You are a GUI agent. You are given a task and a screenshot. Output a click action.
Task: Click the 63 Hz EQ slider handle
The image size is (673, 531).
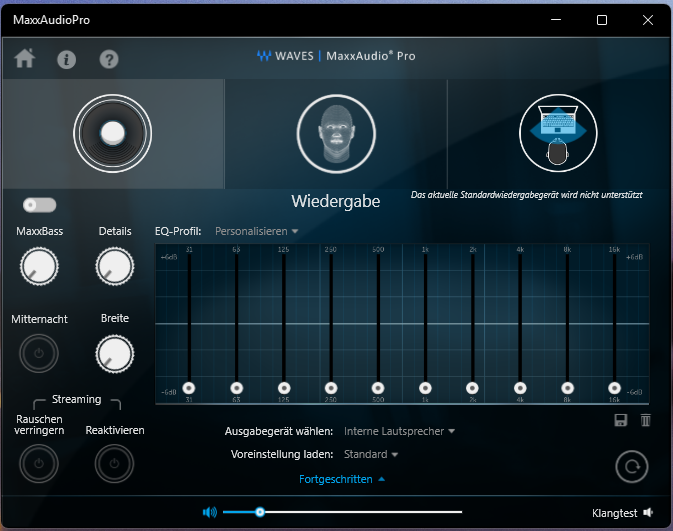click(x=236, y=388)
